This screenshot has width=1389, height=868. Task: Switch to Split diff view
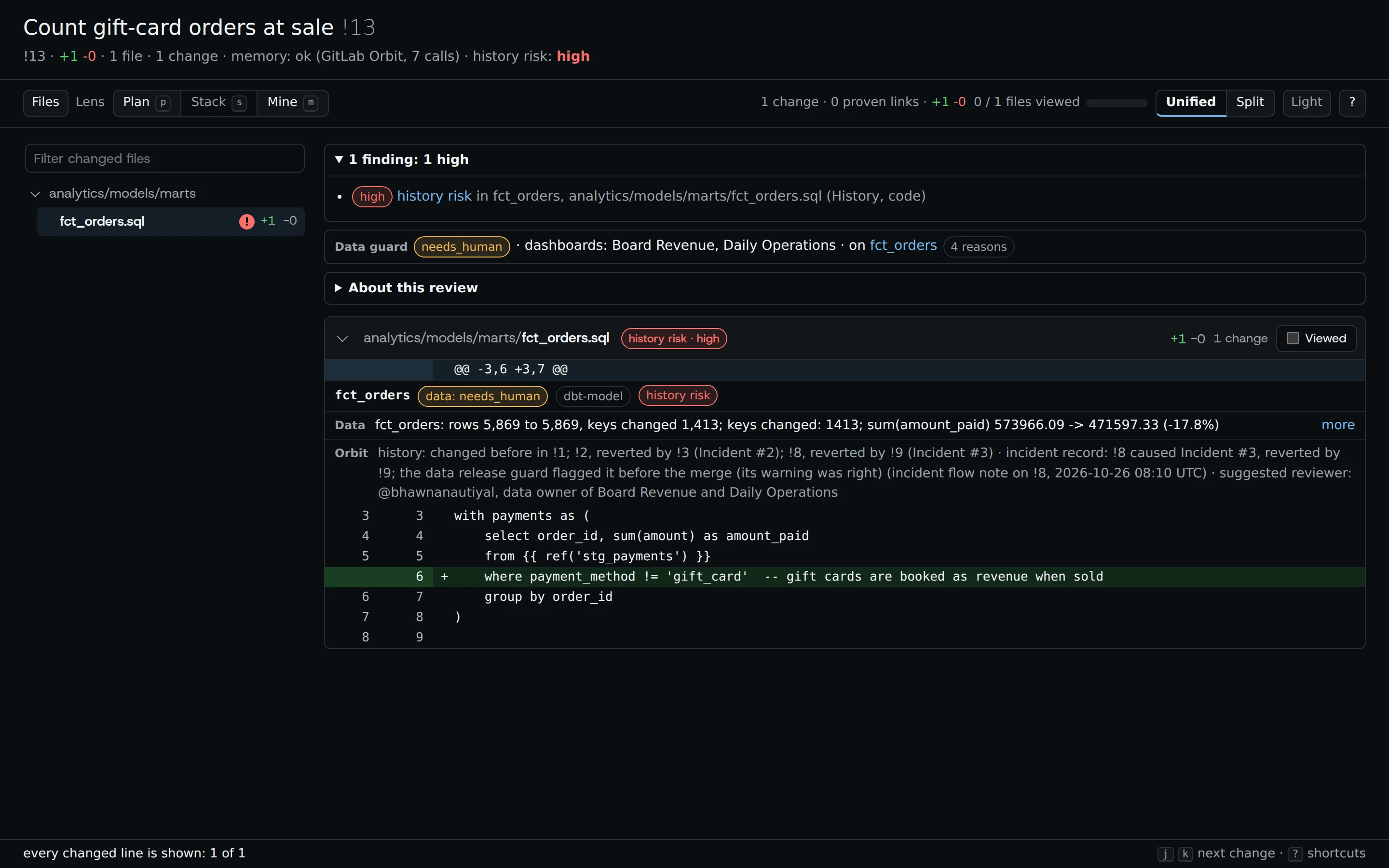point(1250,103)
